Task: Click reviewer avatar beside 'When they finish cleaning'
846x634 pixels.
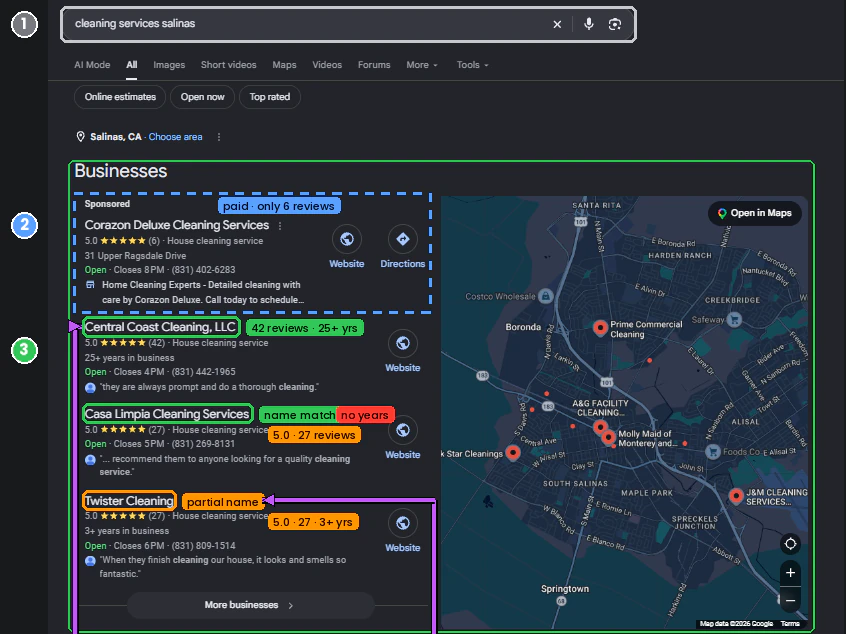Action: (90, 561)
